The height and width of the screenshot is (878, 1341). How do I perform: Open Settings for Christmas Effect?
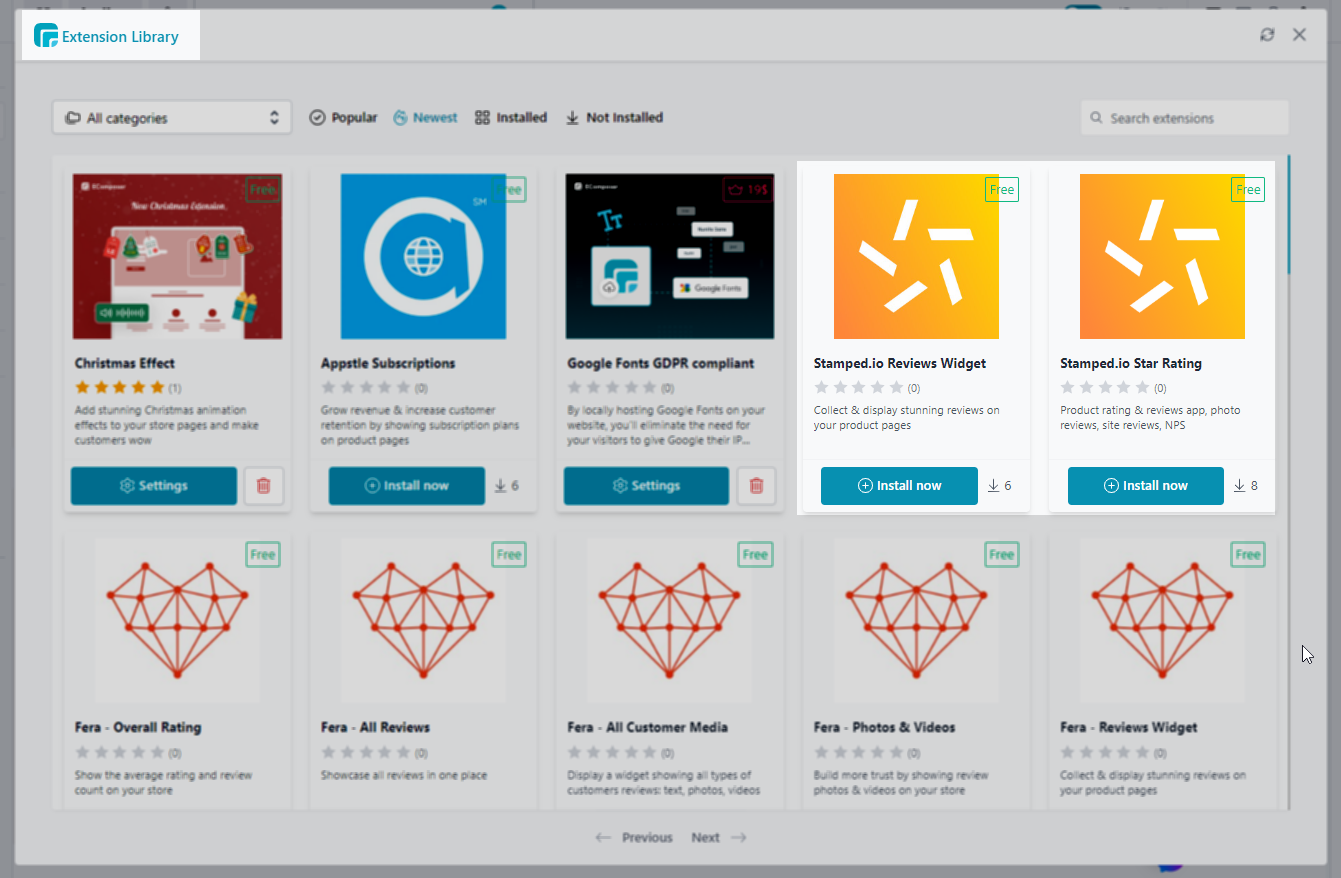pyautogui.click(x=154, y=485)
